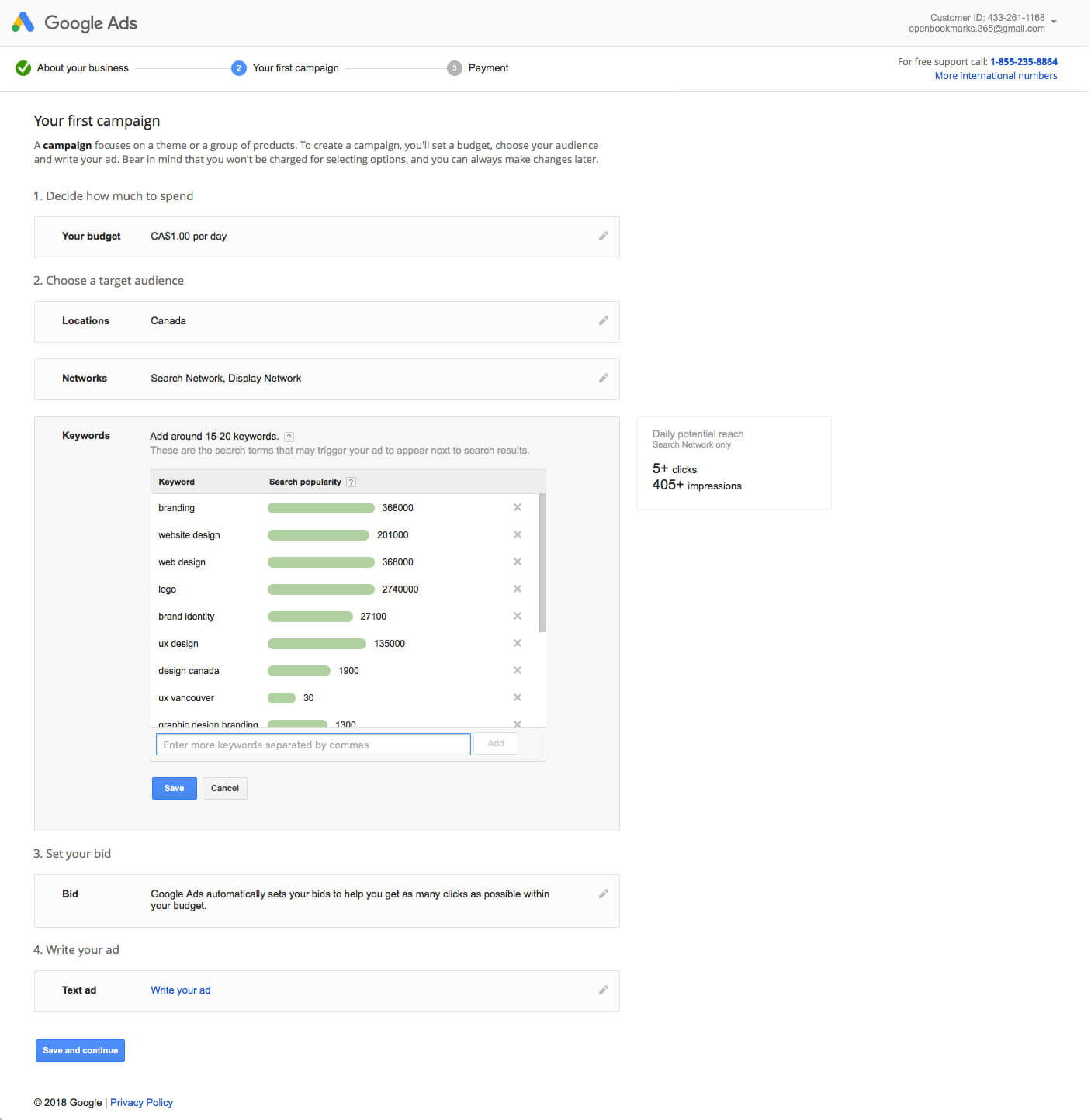Click the '2740000' popularity value

click(x=400, y=589)
